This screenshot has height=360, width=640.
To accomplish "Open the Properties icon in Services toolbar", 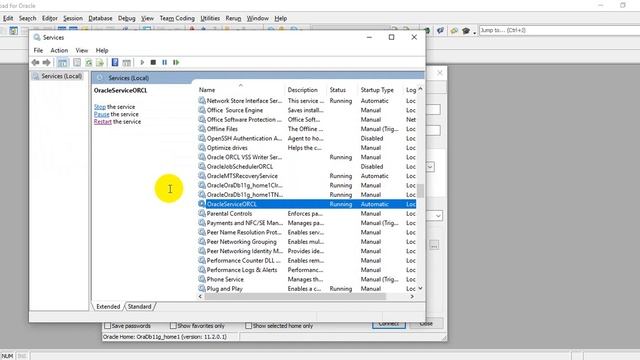I will pos(77,62).
